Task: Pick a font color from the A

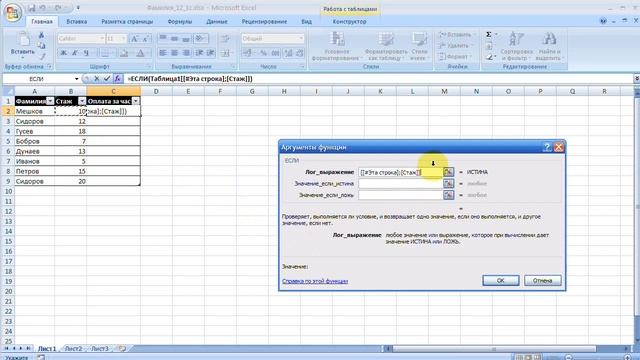Action: click(x=140, y=53)
